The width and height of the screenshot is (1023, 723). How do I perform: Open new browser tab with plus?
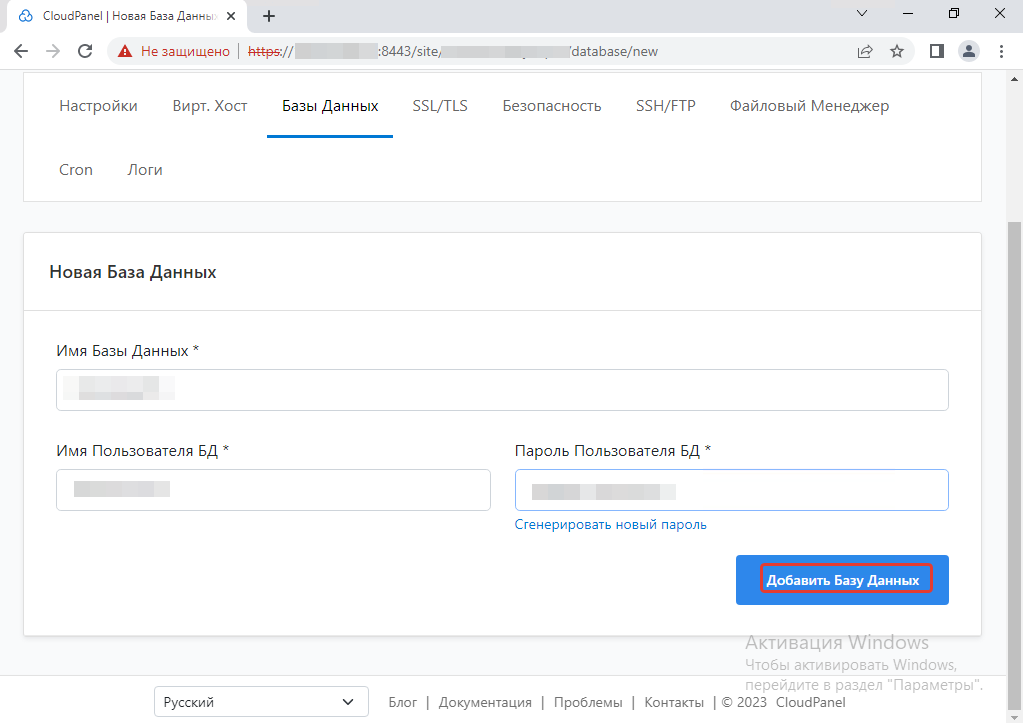coord(269,16)
